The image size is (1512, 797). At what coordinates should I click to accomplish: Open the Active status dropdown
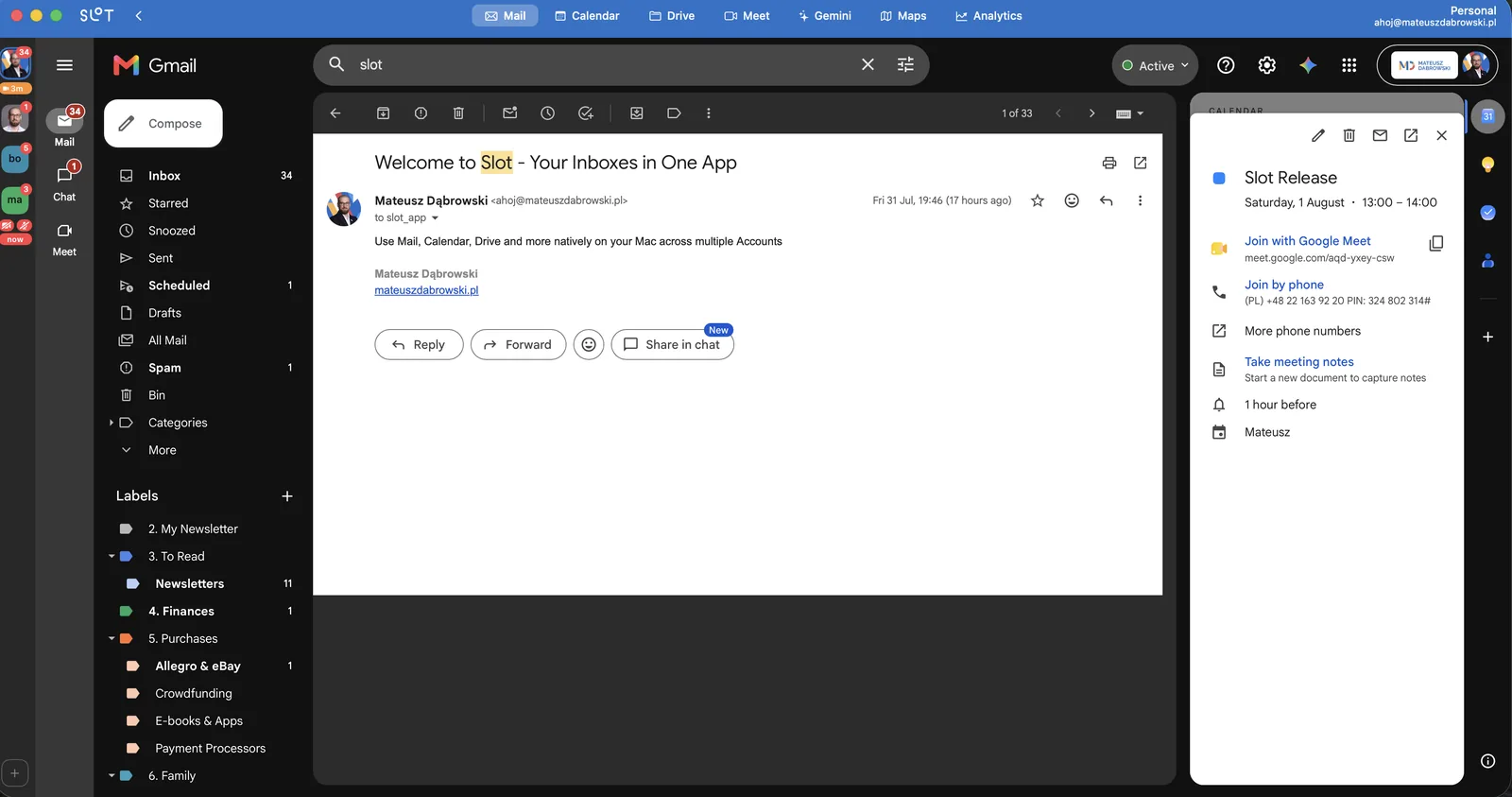point(1155,65)
